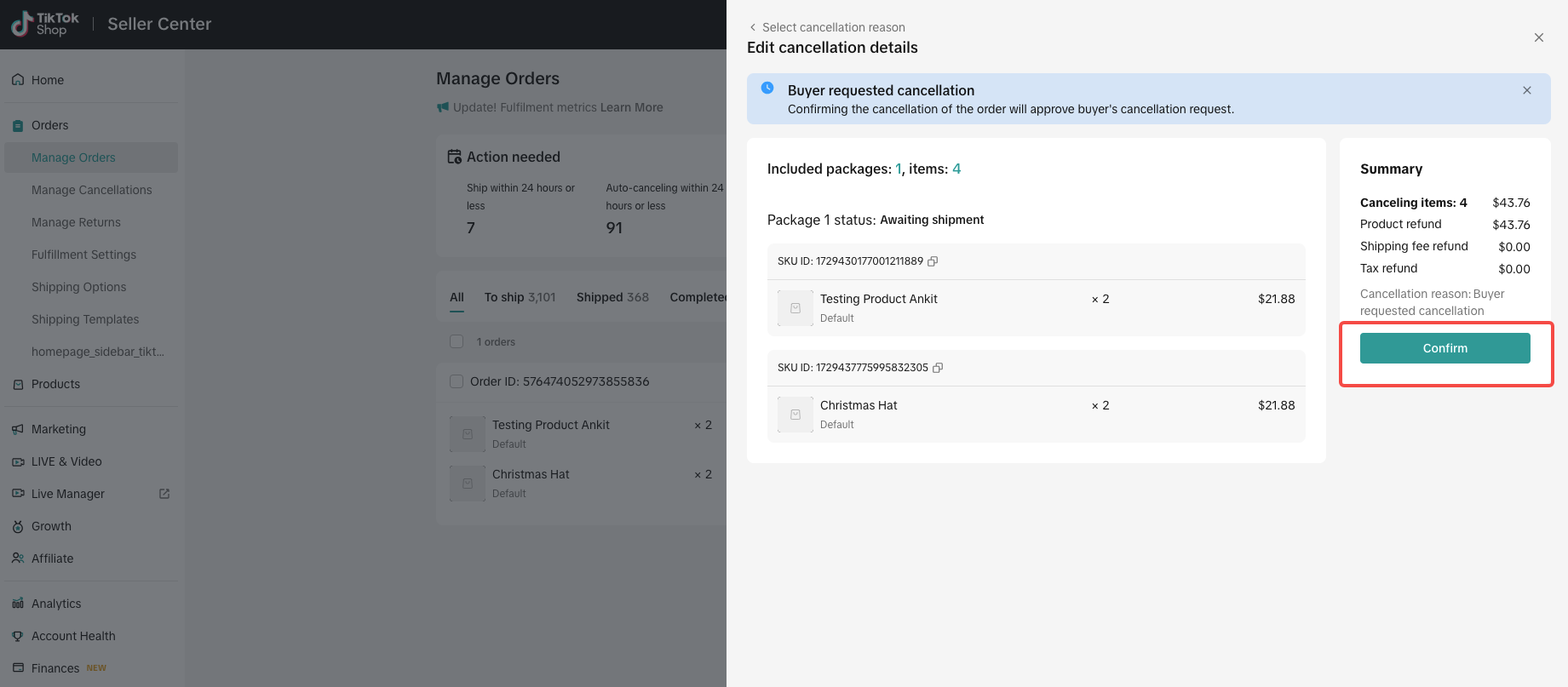Screen dimensions: 1568x687
Task: Click the Home icon in sidebar
Action: [x=18, y=80]
